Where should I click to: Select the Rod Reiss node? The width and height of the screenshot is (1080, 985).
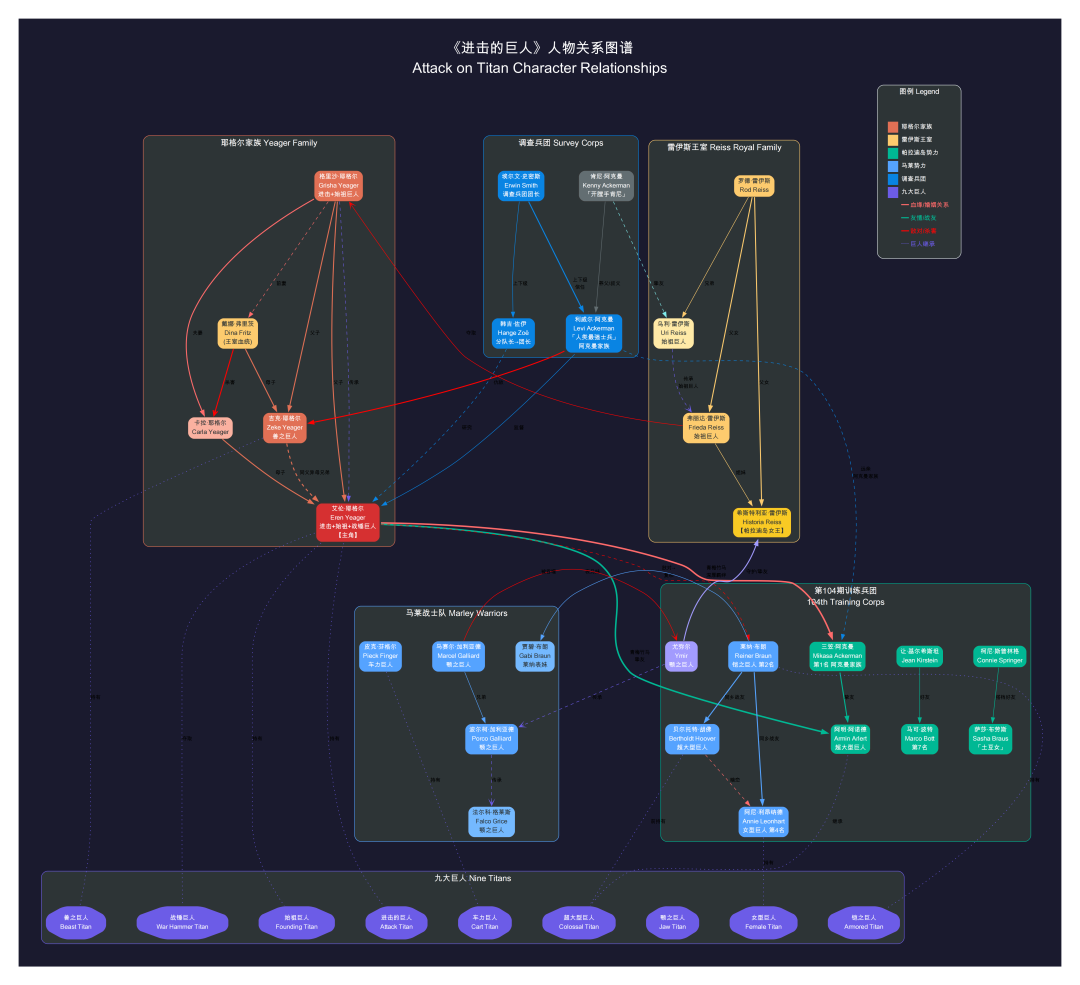pos(754,186)
